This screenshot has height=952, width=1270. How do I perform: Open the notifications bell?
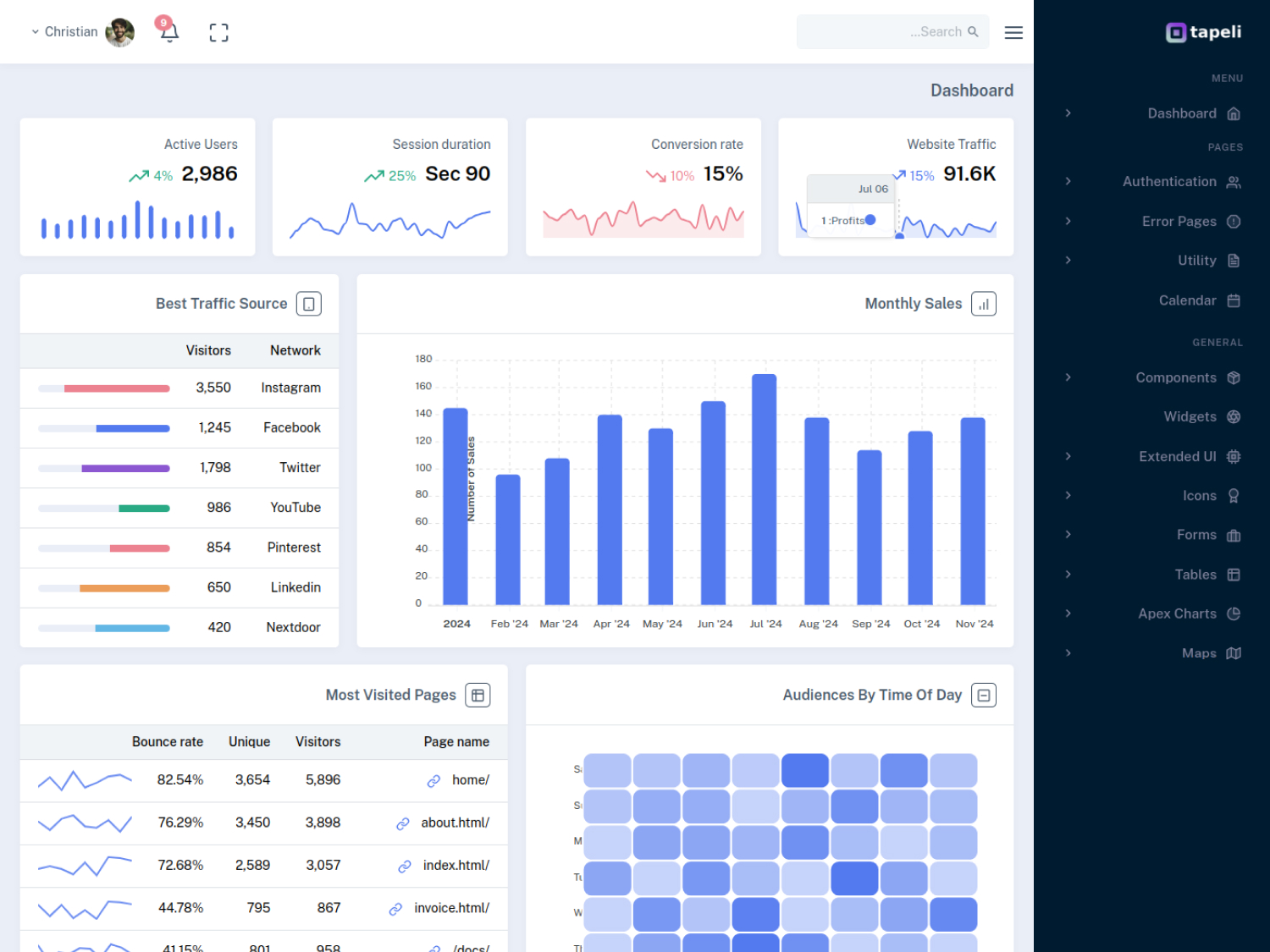pos(169,32)
